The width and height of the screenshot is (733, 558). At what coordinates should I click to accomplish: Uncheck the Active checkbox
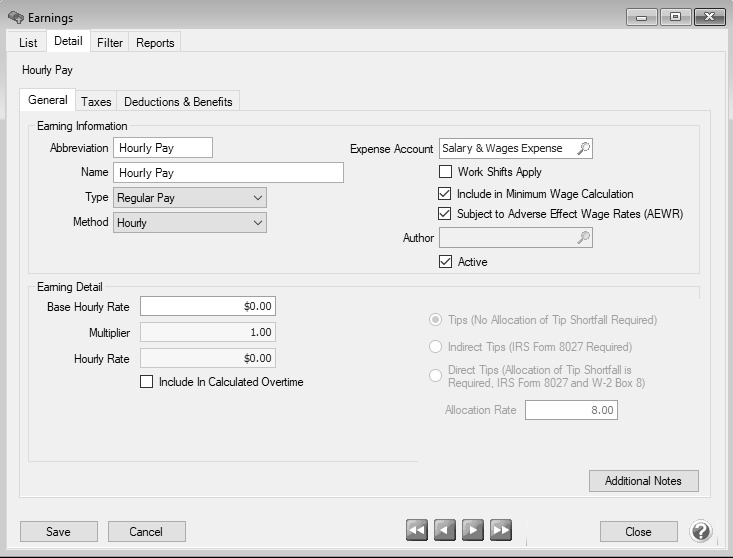[x=446, y=262]
